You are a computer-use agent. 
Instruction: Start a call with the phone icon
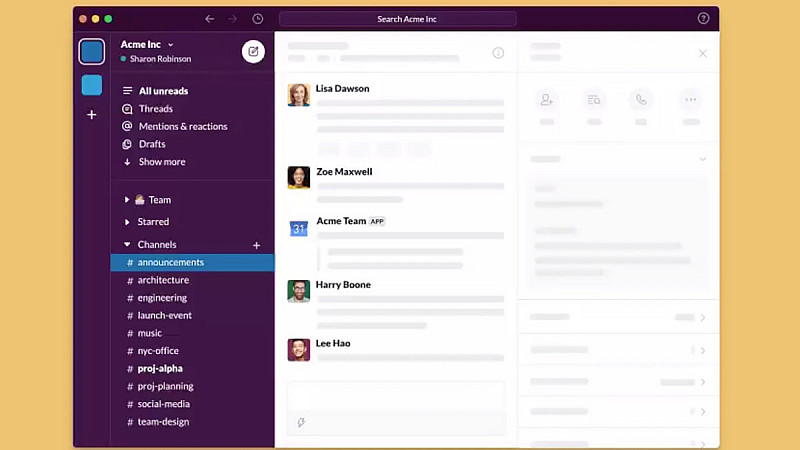[641, 100]
